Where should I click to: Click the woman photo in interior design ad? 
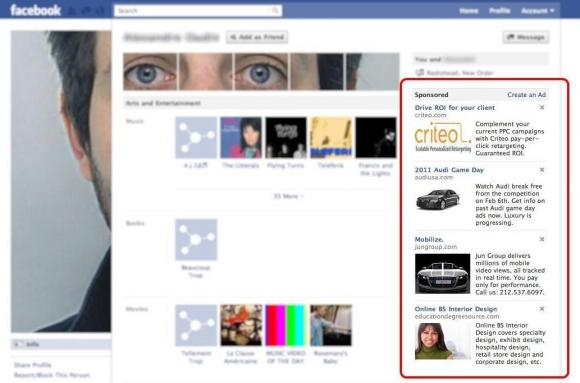442,341
